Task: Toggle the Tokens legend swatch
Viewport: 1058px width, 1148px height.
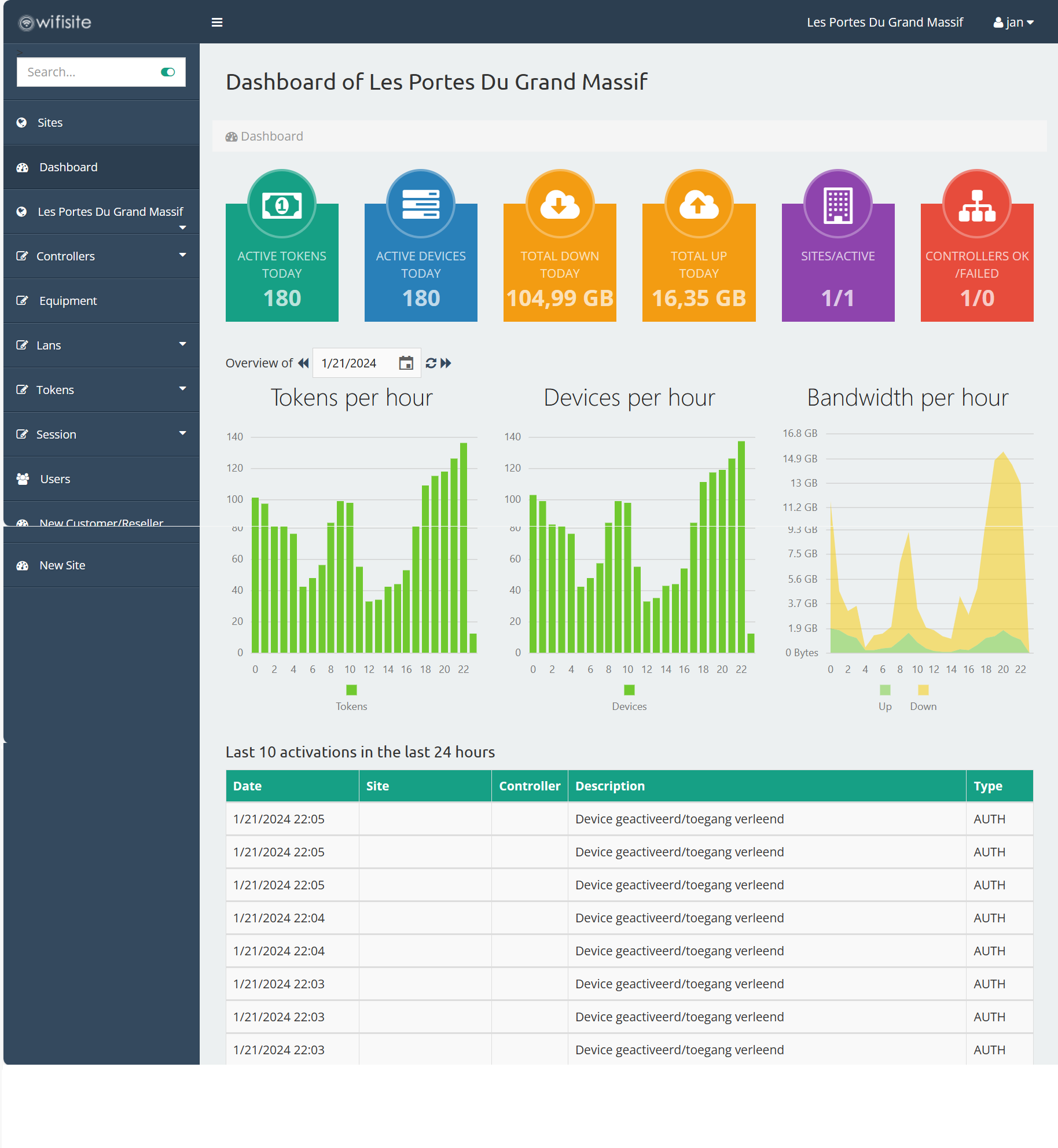Action: pyautogui.click(x=351, y=690)
